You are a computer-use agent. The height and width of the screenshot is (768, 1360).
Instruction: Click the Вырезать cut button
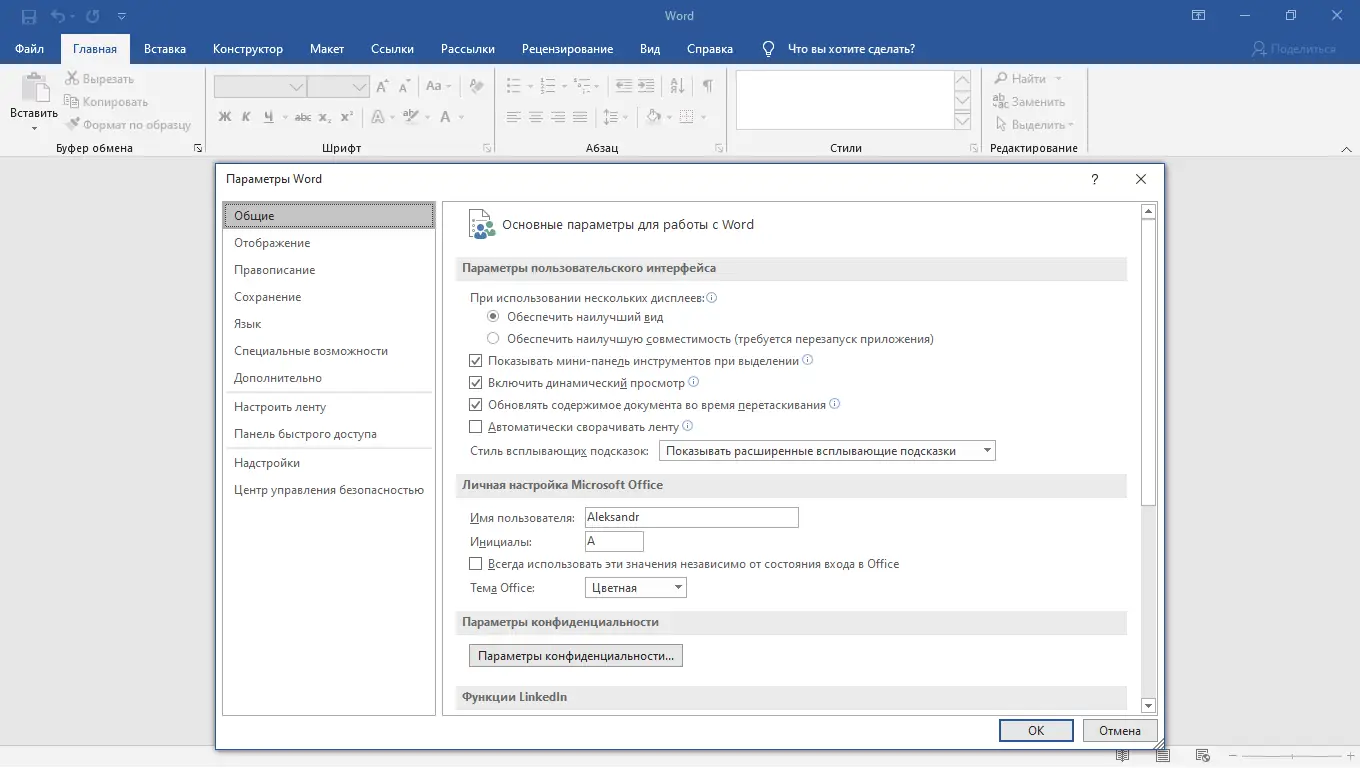coord(98,79)
